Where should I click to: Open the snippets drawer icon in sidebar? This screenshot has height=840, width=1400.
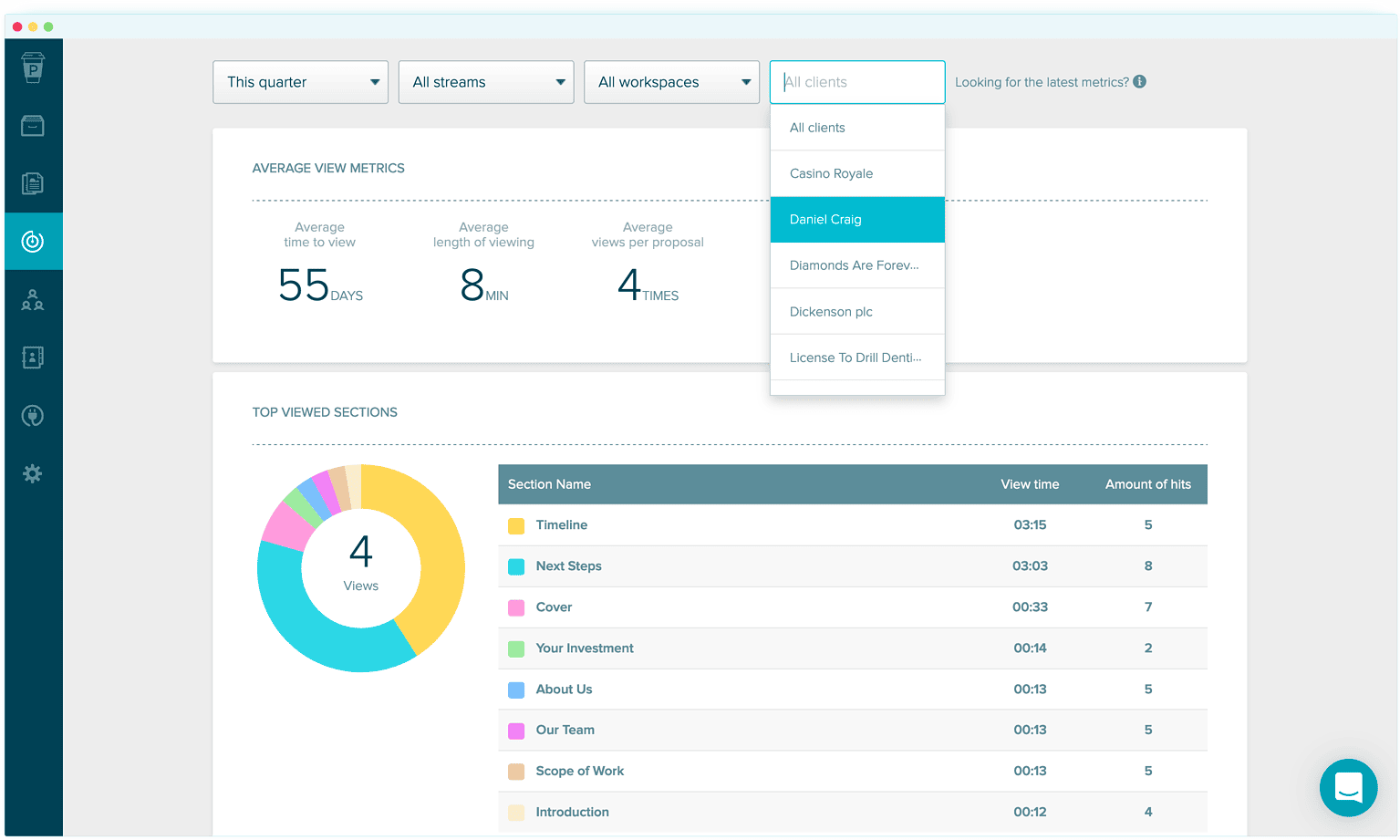(x=33, y=126)
